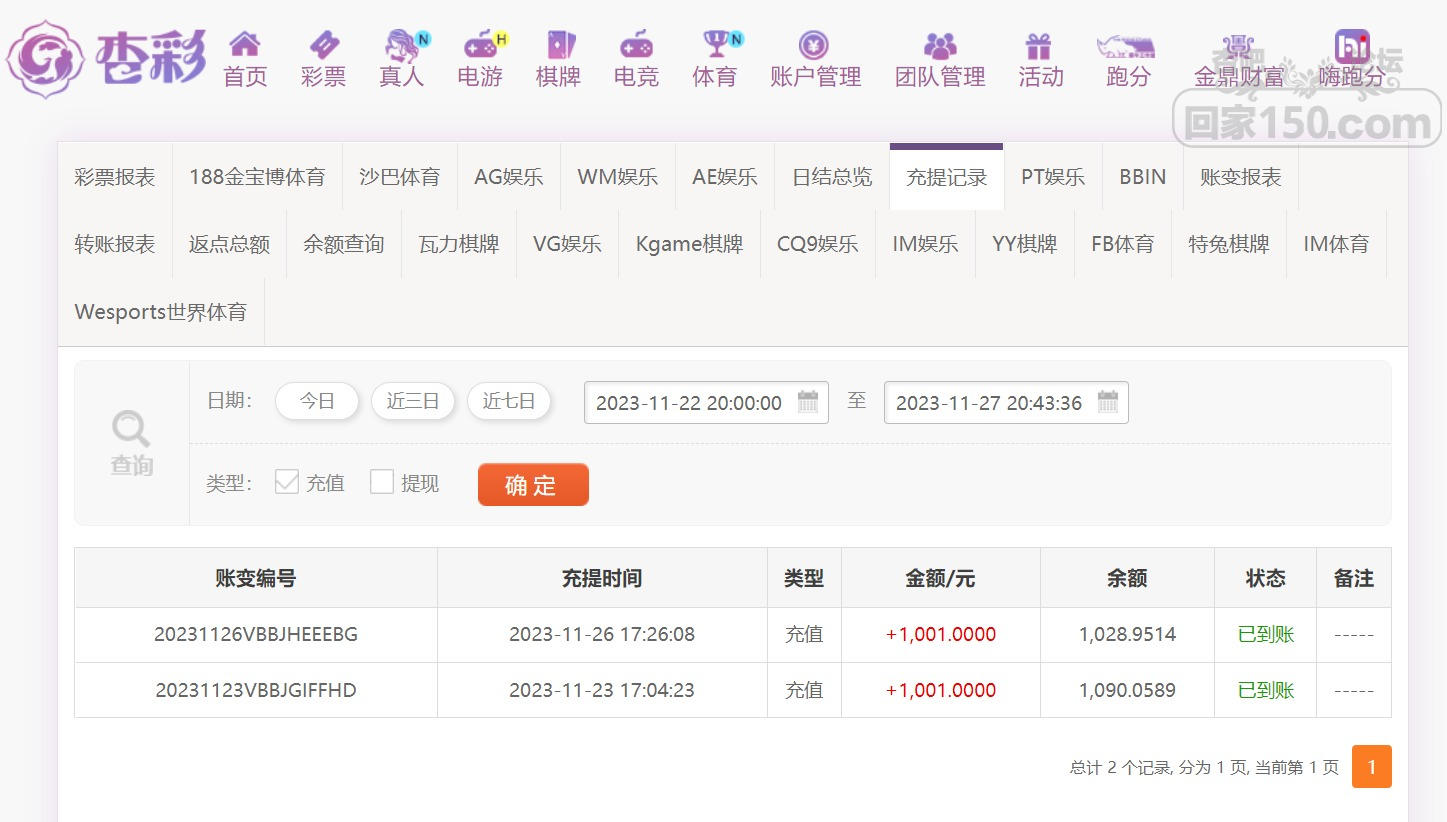Viewport: 1447px width, 822px height.
Task: Click the 首页 home icon
Action: 244,45
